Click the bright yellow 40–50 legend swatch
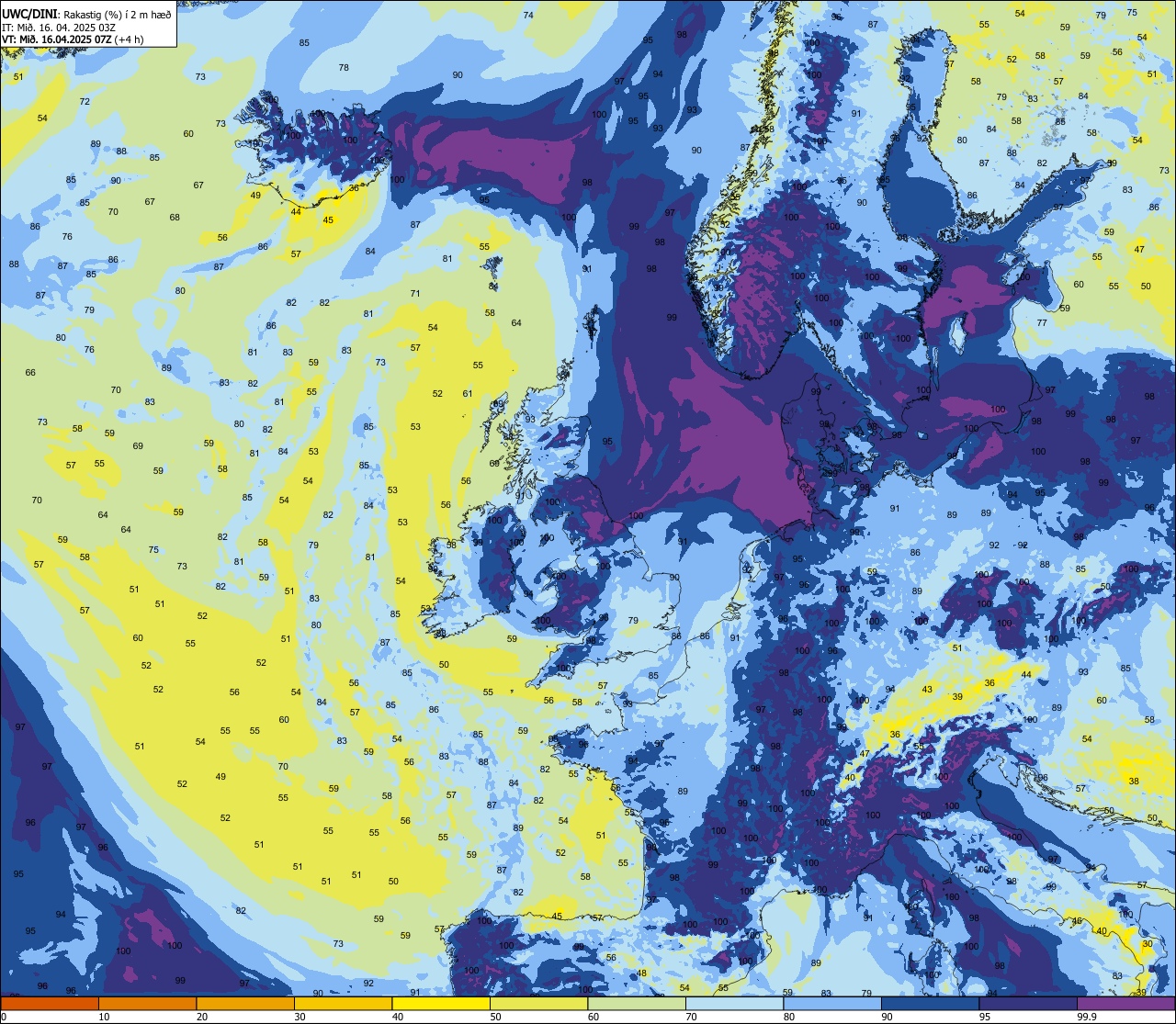 pyautogui.click(x=441, y=1003)
